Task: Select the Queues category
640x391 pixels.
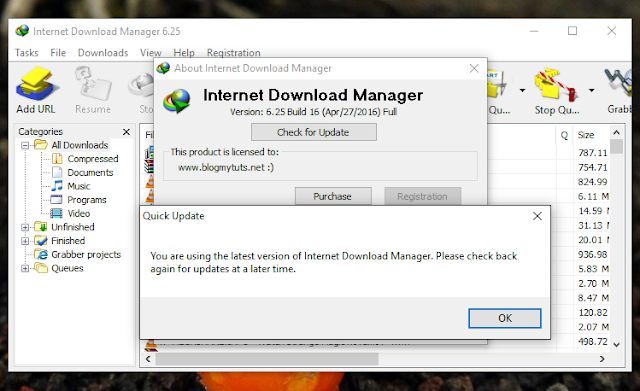Action: (67, 268)
